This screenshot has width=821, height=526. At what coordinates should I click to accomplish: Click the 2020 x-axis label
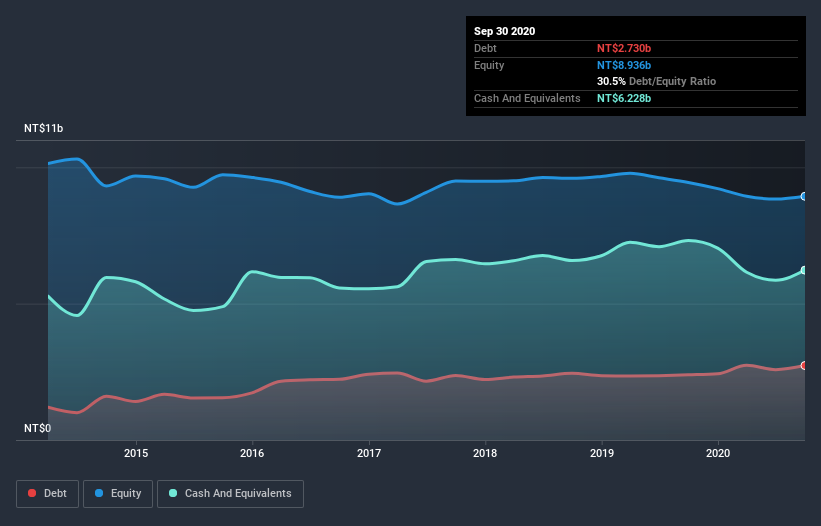click(x=718, y=453)
